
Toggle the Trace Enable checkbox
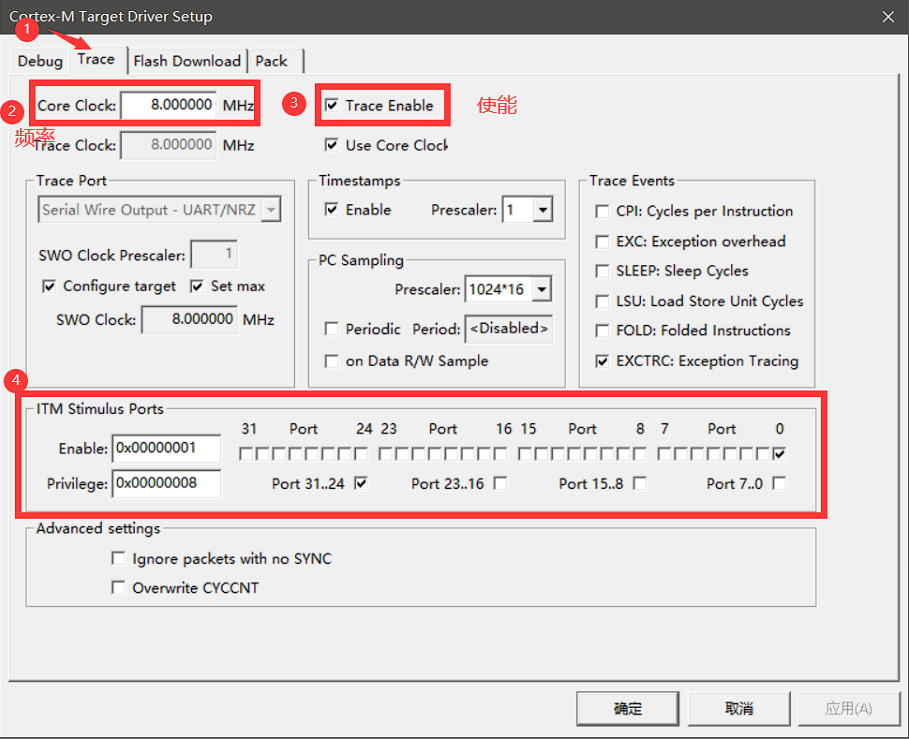point(332,105)
